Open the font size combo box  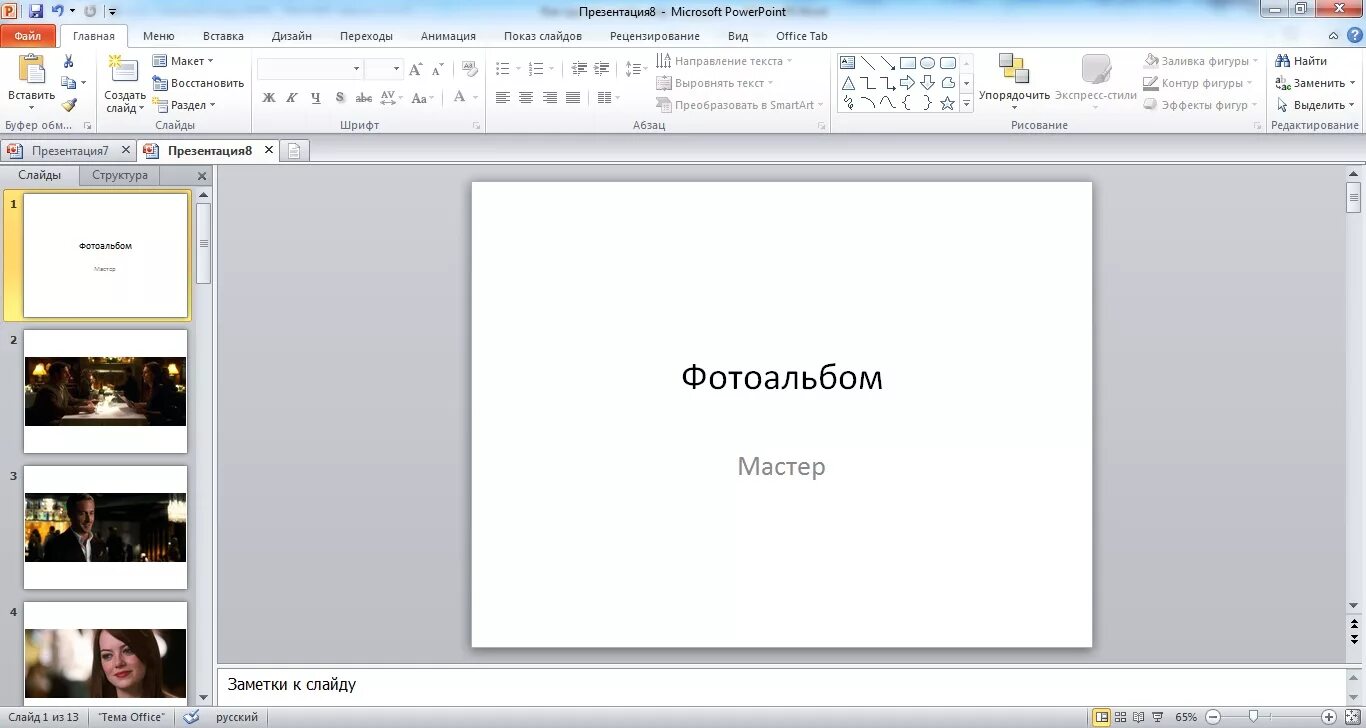pyautogui.click(x=383, y=69)
